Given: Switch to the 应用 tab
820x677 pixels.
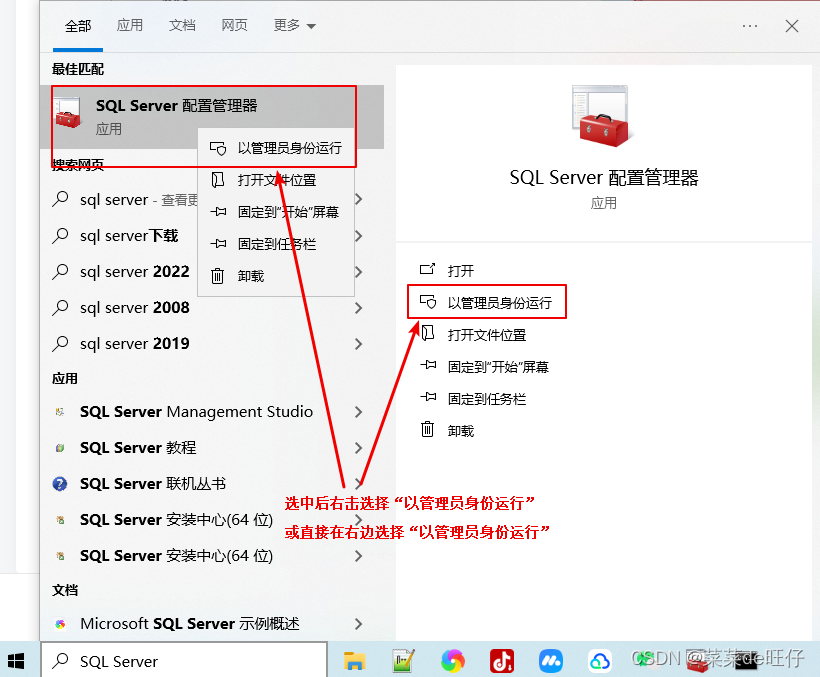Looking at the screenshot, I should tap(130, 25).
